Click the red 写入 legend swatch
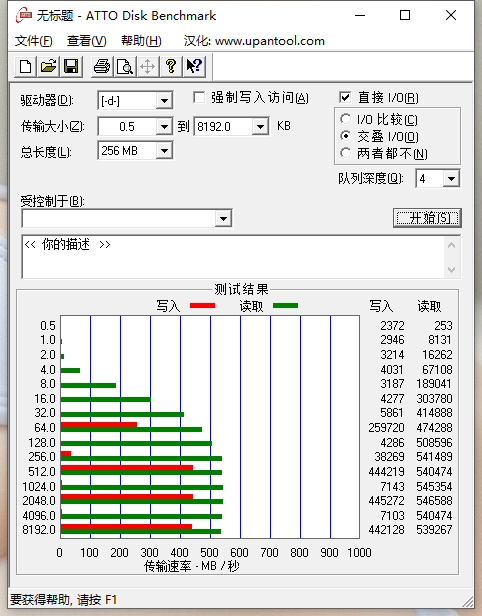Image resolution: width=482 pixels, height=616 pixels. click(x=202, y=305)
